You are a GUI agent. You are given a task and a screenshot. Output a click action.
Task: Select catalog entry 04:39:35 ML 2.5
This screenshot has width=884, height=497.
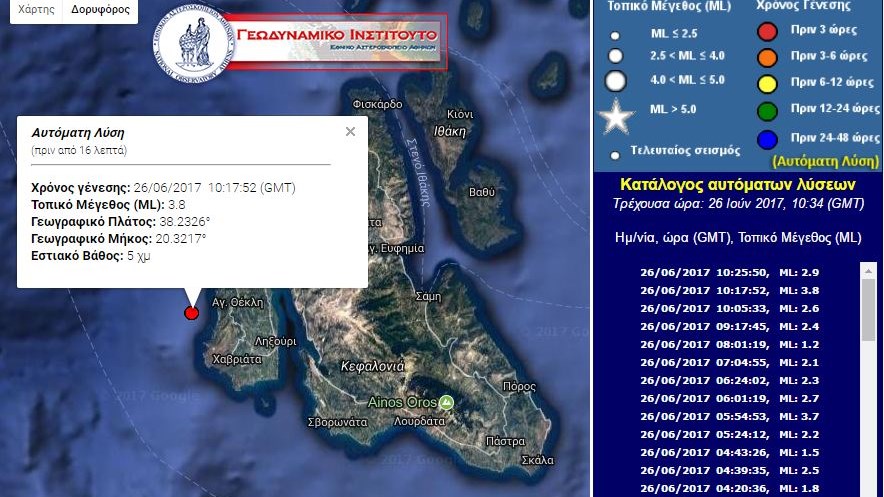tap(730, 471)
